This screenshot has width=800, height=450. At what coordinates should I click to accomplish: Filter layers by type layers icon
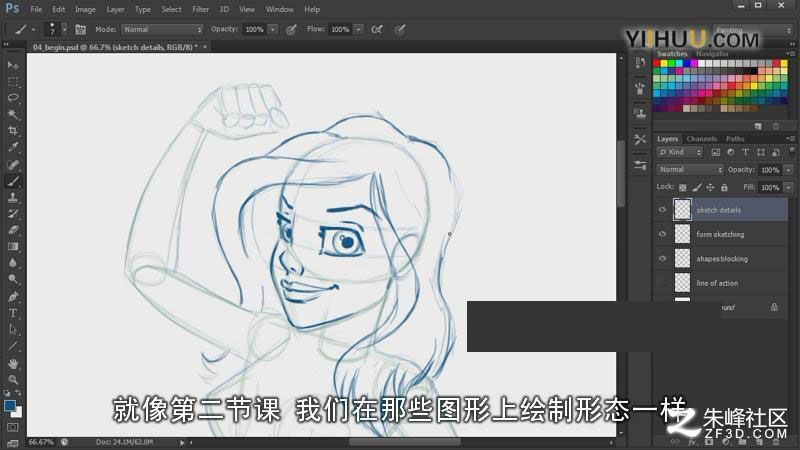coord(745,152)
